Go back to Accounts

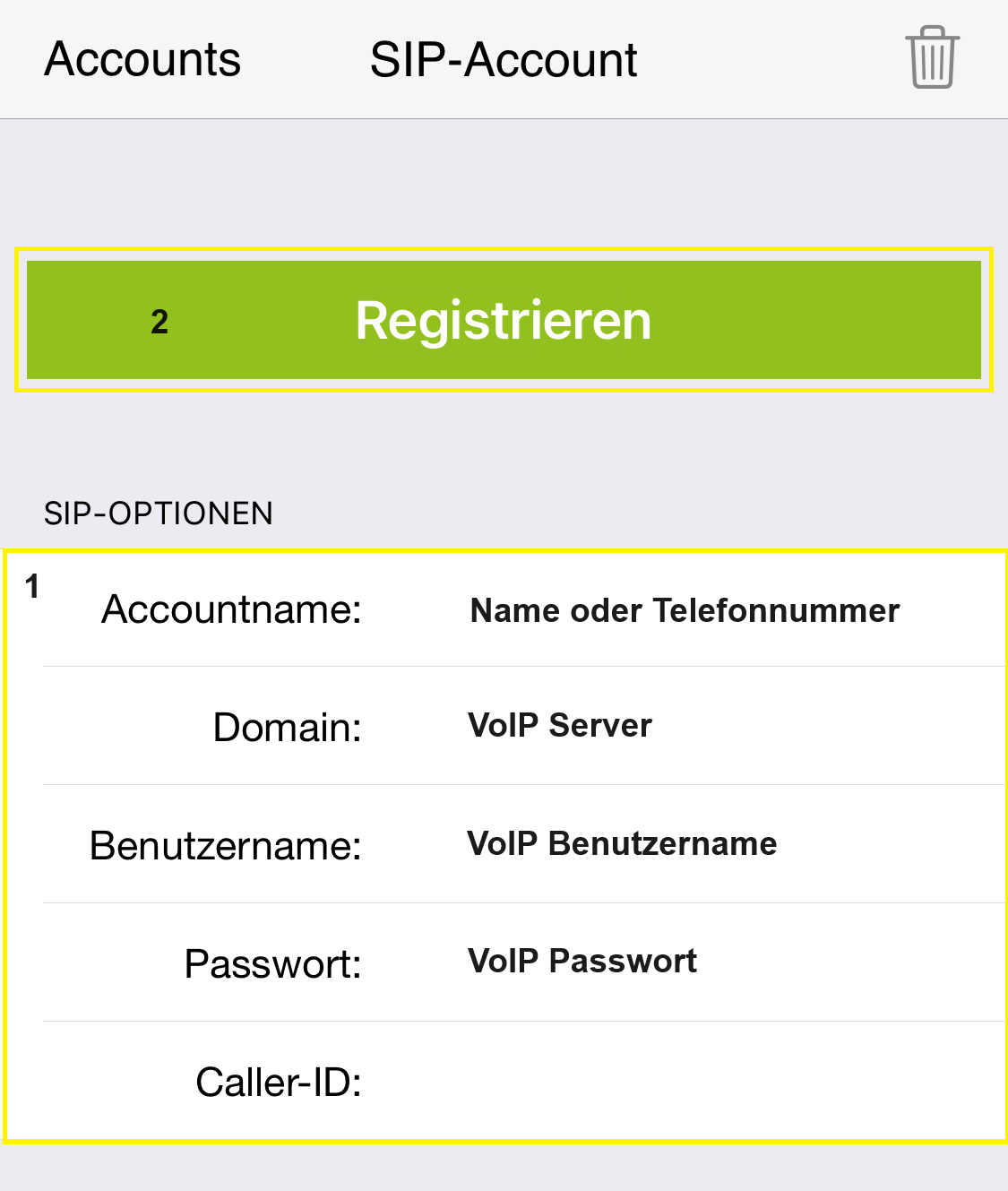click(142, 60)
